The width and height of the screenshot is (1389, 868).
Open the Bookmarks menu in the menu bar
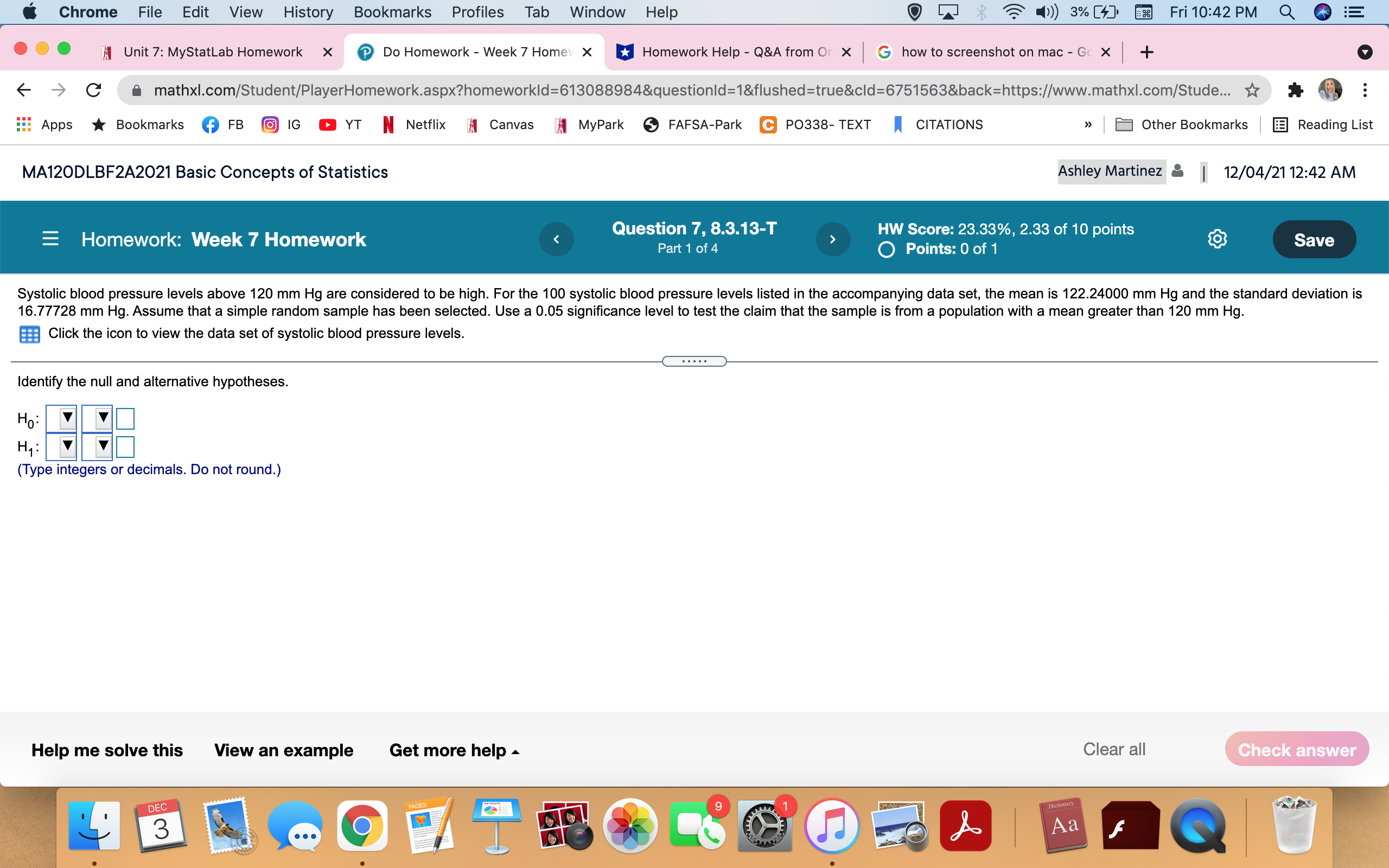point(392,12)
